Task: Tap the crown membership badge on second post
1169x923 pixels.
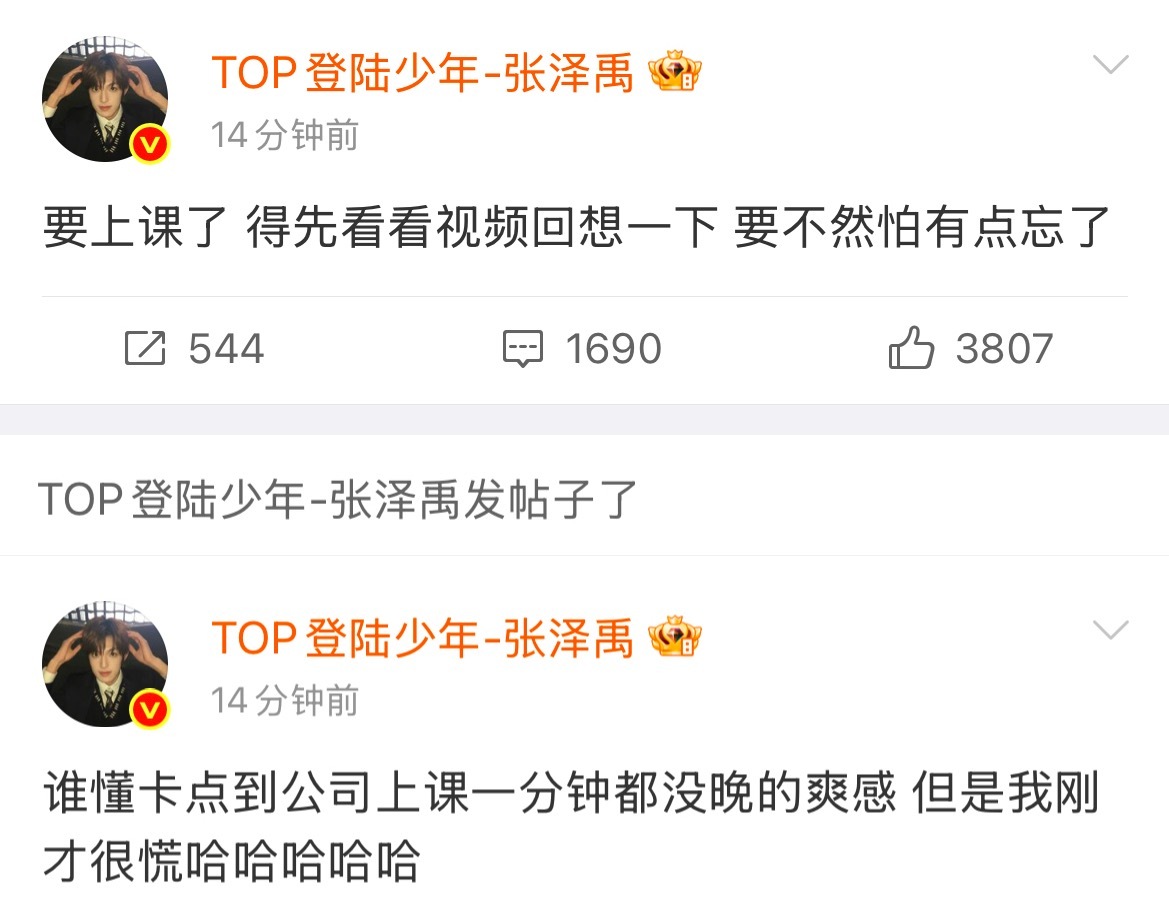Action: coord(675,637)
